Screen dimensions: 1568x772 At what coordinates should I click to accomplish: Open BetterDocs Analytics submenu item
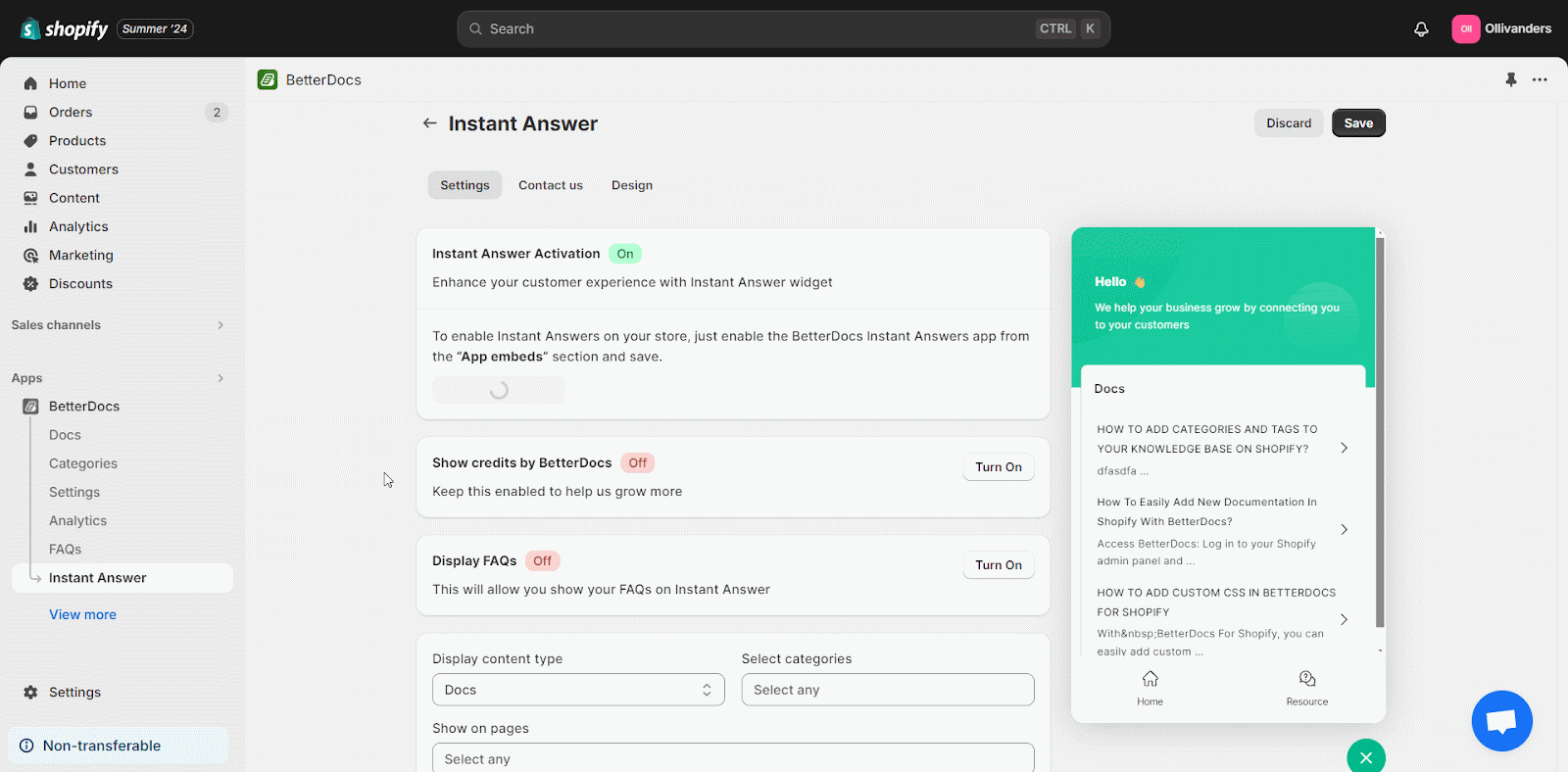tap(78, 521)
